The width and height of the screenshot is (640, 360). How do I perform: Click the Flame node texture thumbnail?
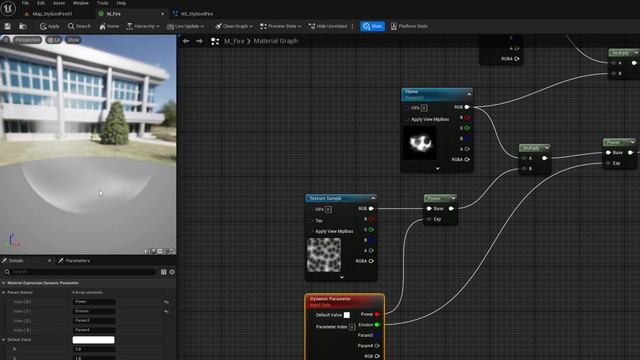tap(420, 143)
